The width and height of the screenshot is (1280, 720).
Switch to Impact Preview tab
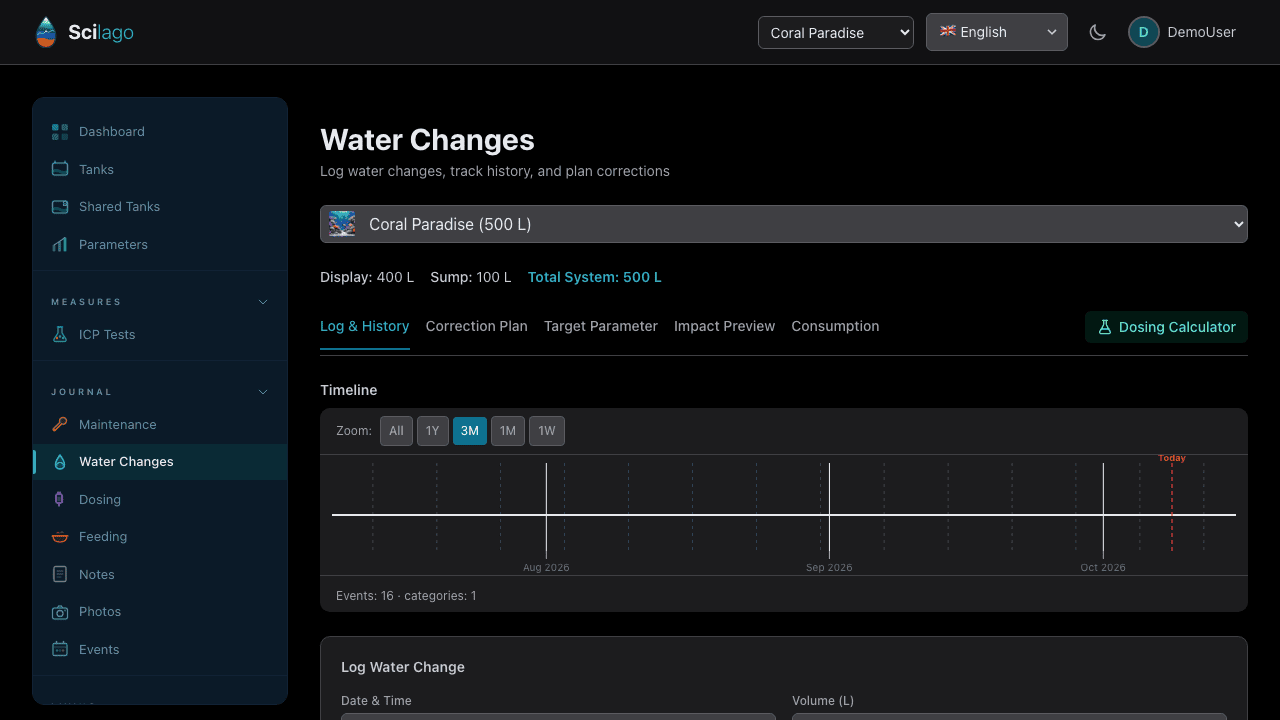725,326
